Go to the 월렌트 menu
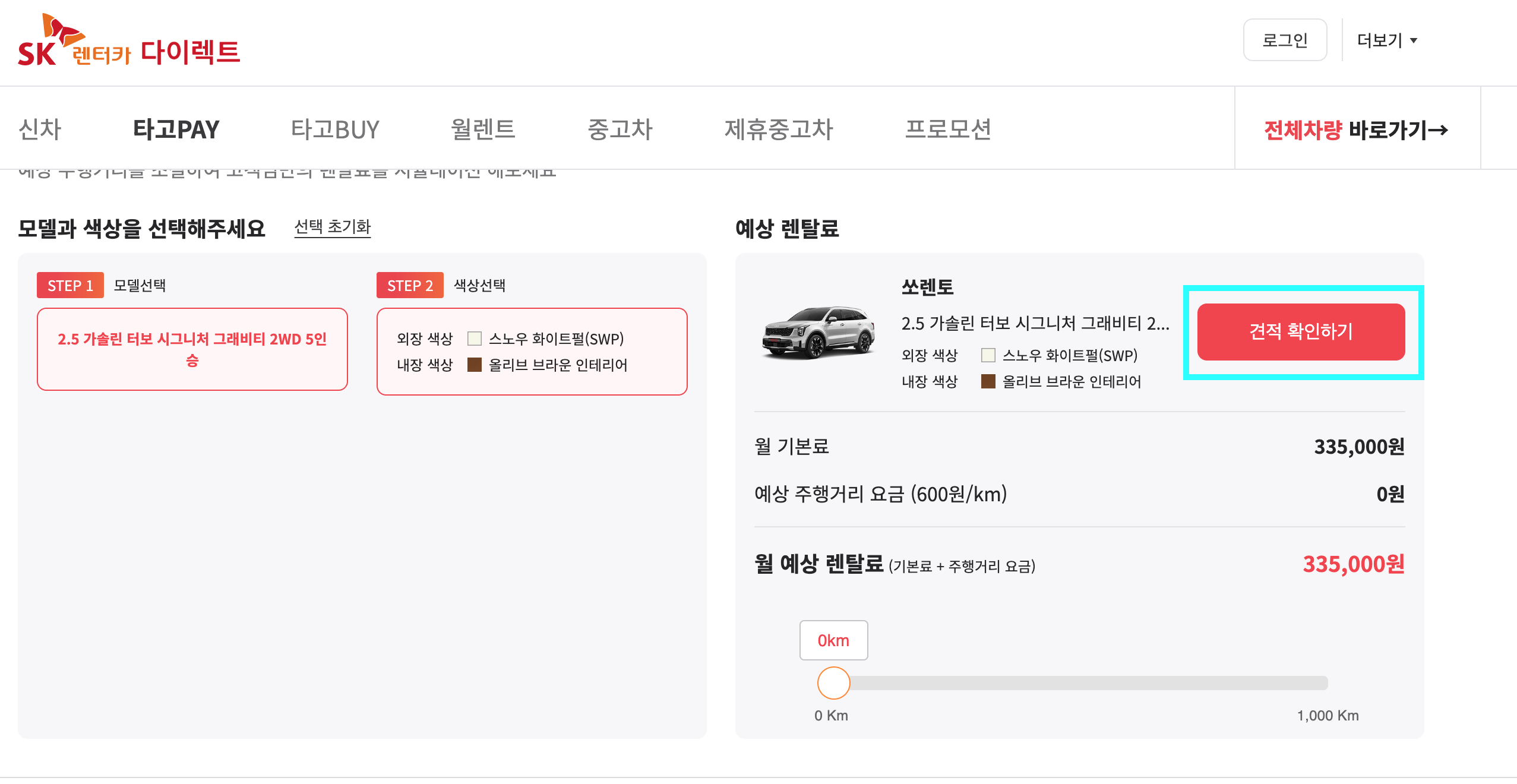Screen dimensions: 1517x784 coord(482,129)
